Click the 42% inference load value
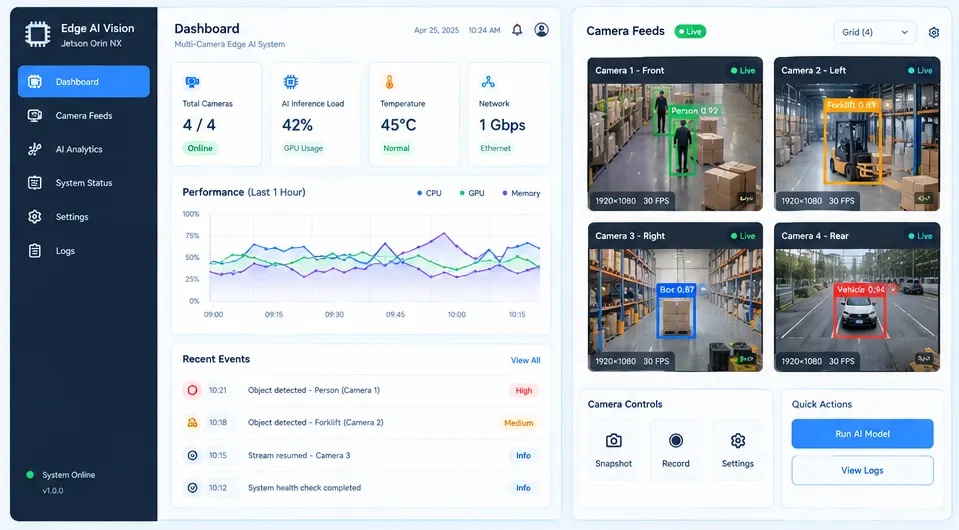This screenshot has width=959, height=530. [x=297, y=125]
